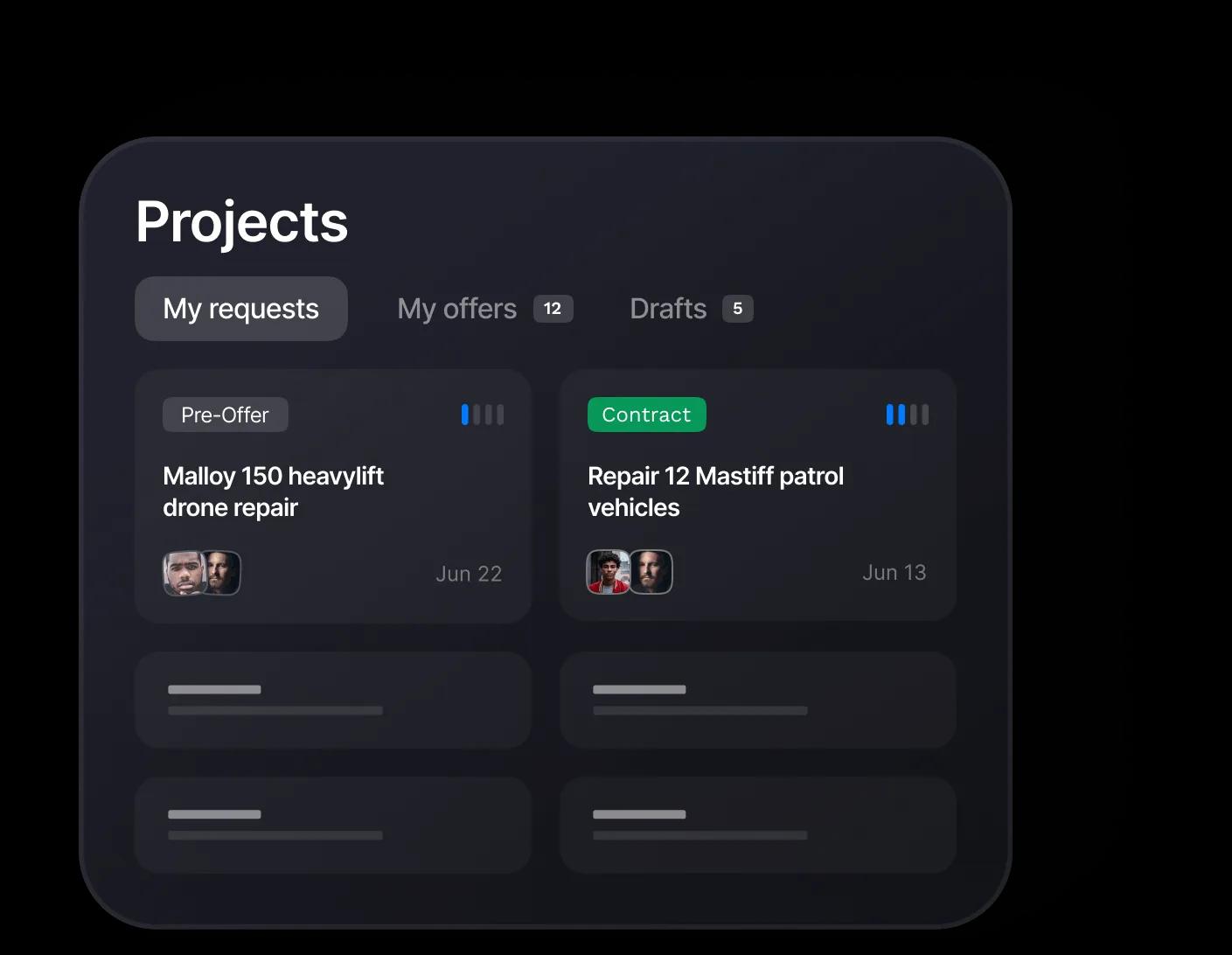Screen dimensions: 1232x955
Task: Click red-jacket avatar on Mastiff vehicles card
Action: tap(608, 572)
